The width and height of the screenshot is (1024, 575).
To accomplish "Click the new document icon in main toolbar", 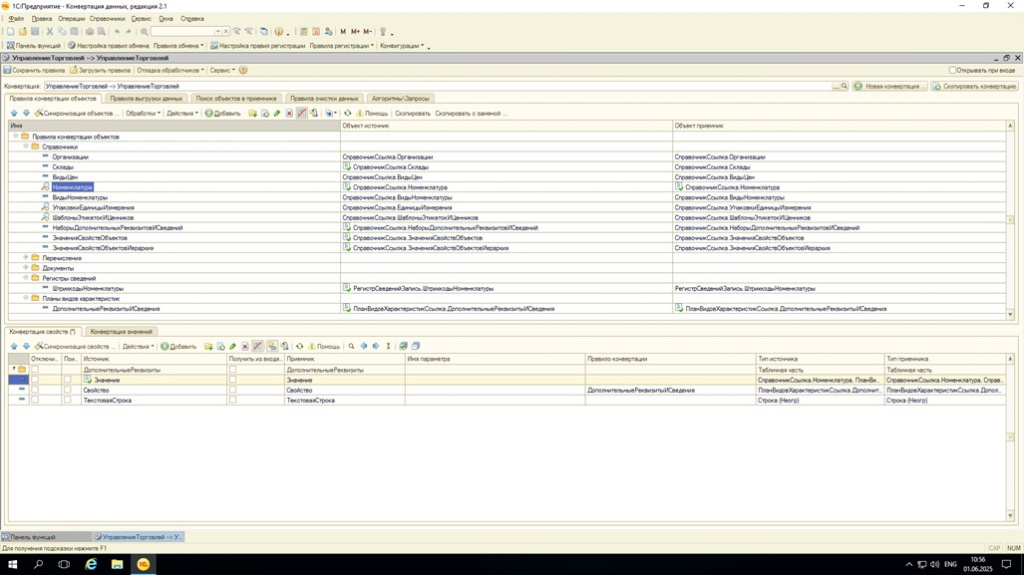I will (x=10, y=31).
